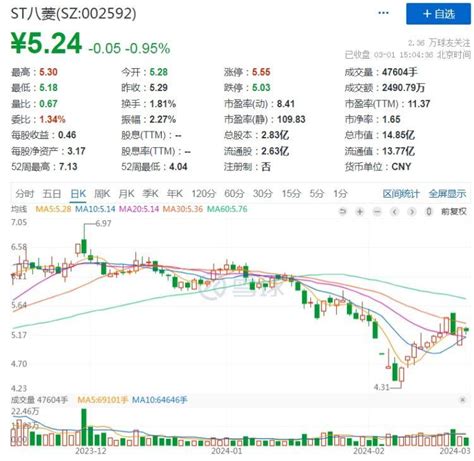
Task: Open 全屏显示 fullscreen chart view
Action: pyautogui.click(x=447, y=194)
